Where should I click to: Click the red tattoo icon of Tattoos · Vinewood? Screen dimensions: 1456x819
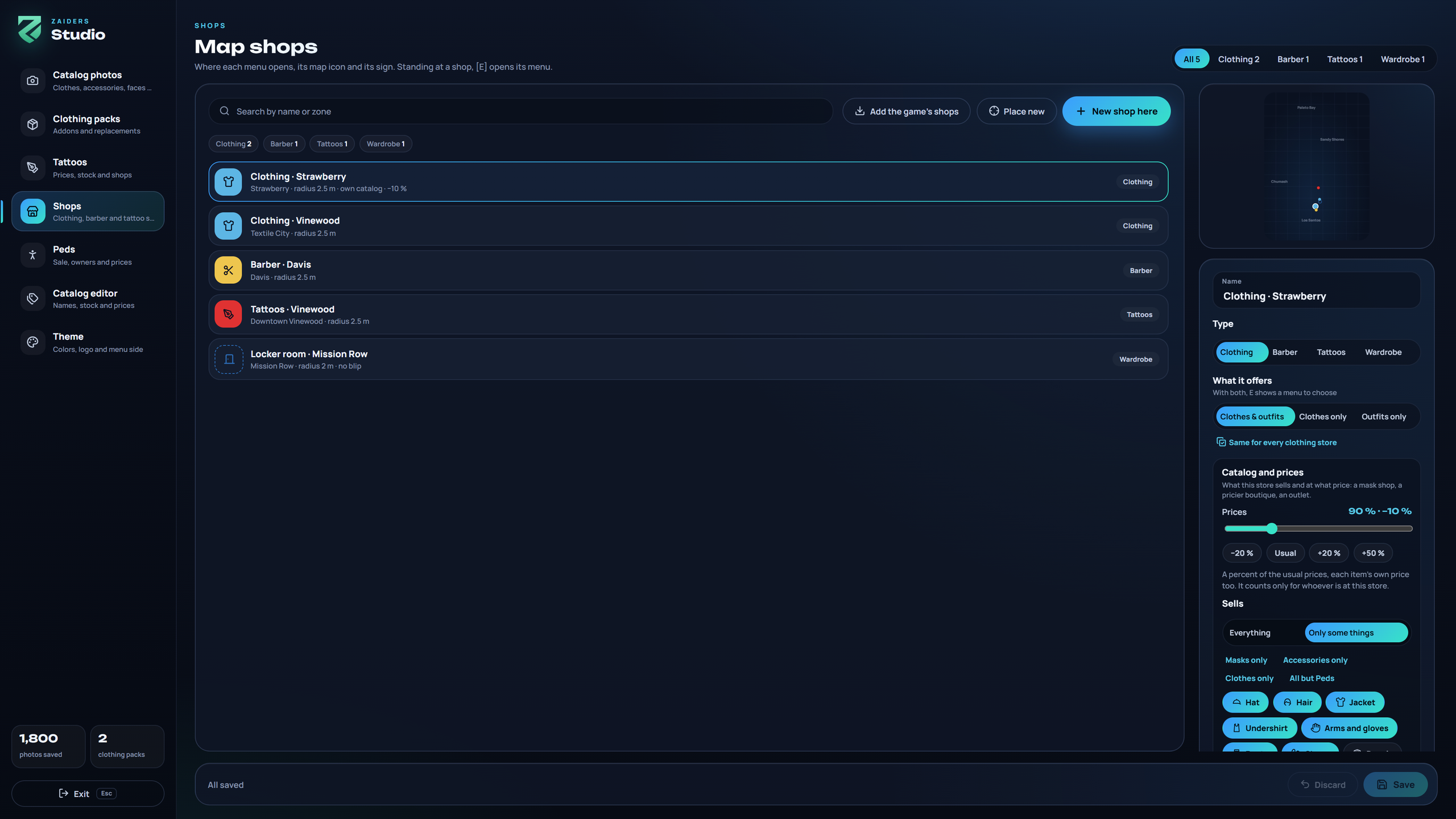tap(228, 314)
